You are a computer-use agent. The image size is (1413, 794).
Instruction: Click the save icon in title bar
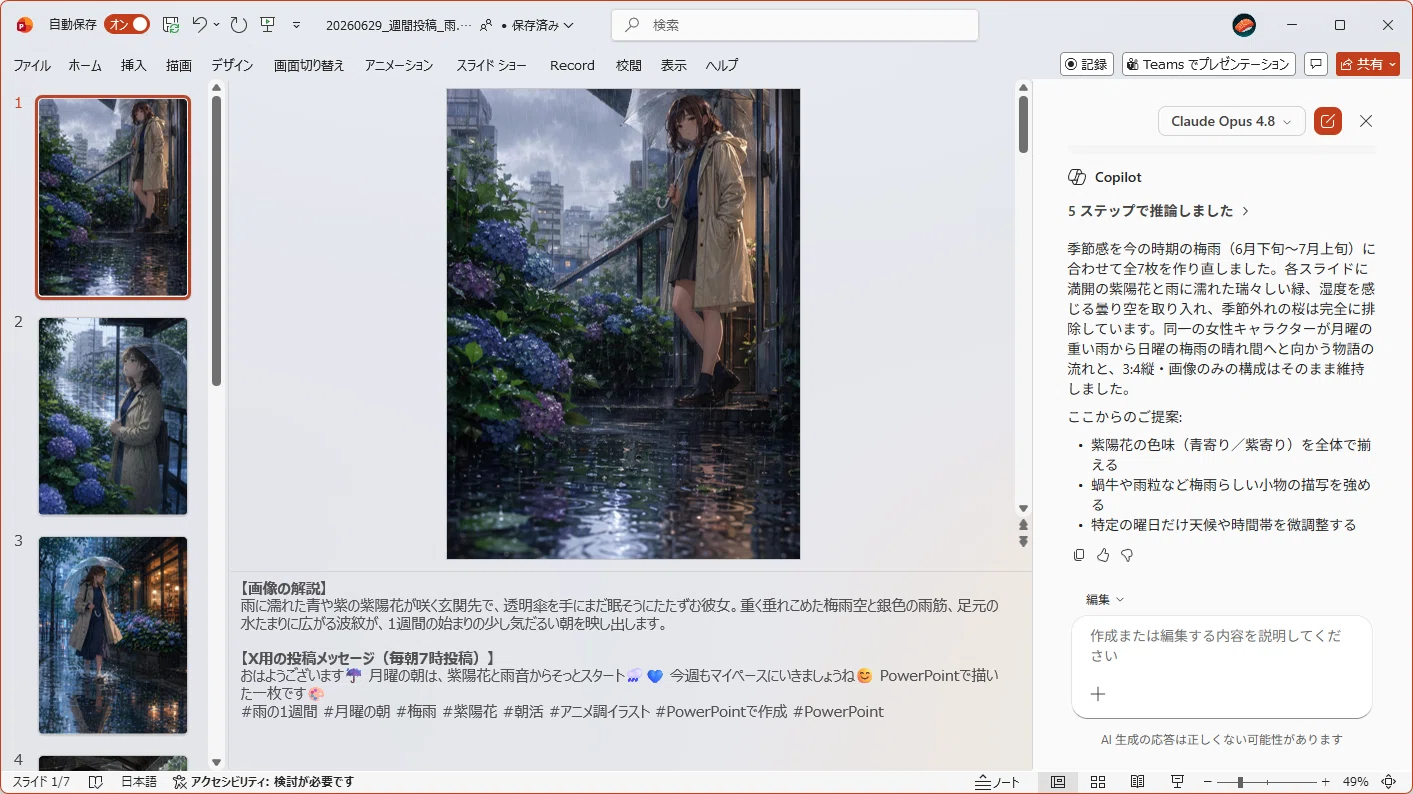(171, 24)
